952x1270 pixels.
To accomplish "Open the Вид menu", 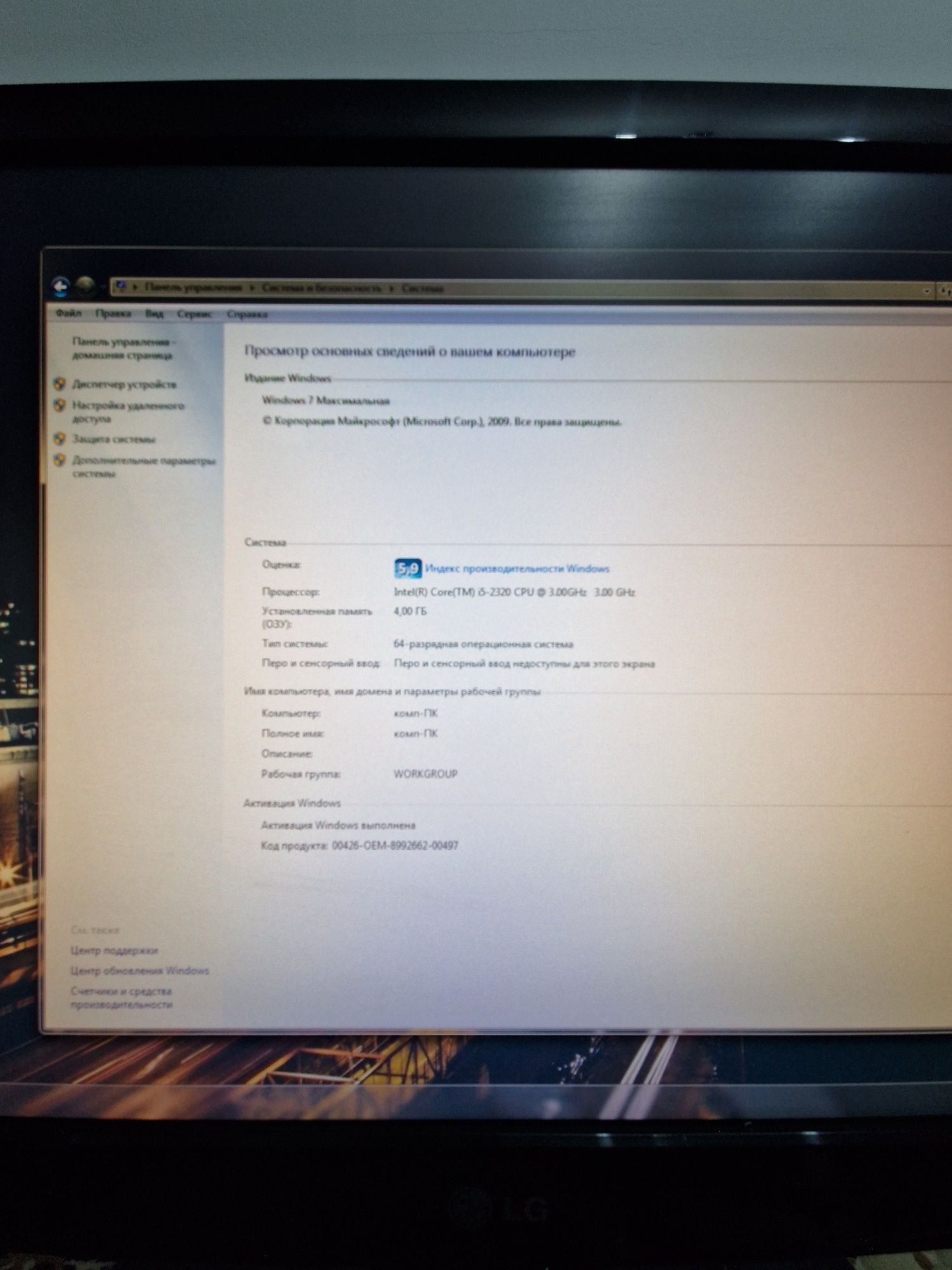I will (154, 314).
